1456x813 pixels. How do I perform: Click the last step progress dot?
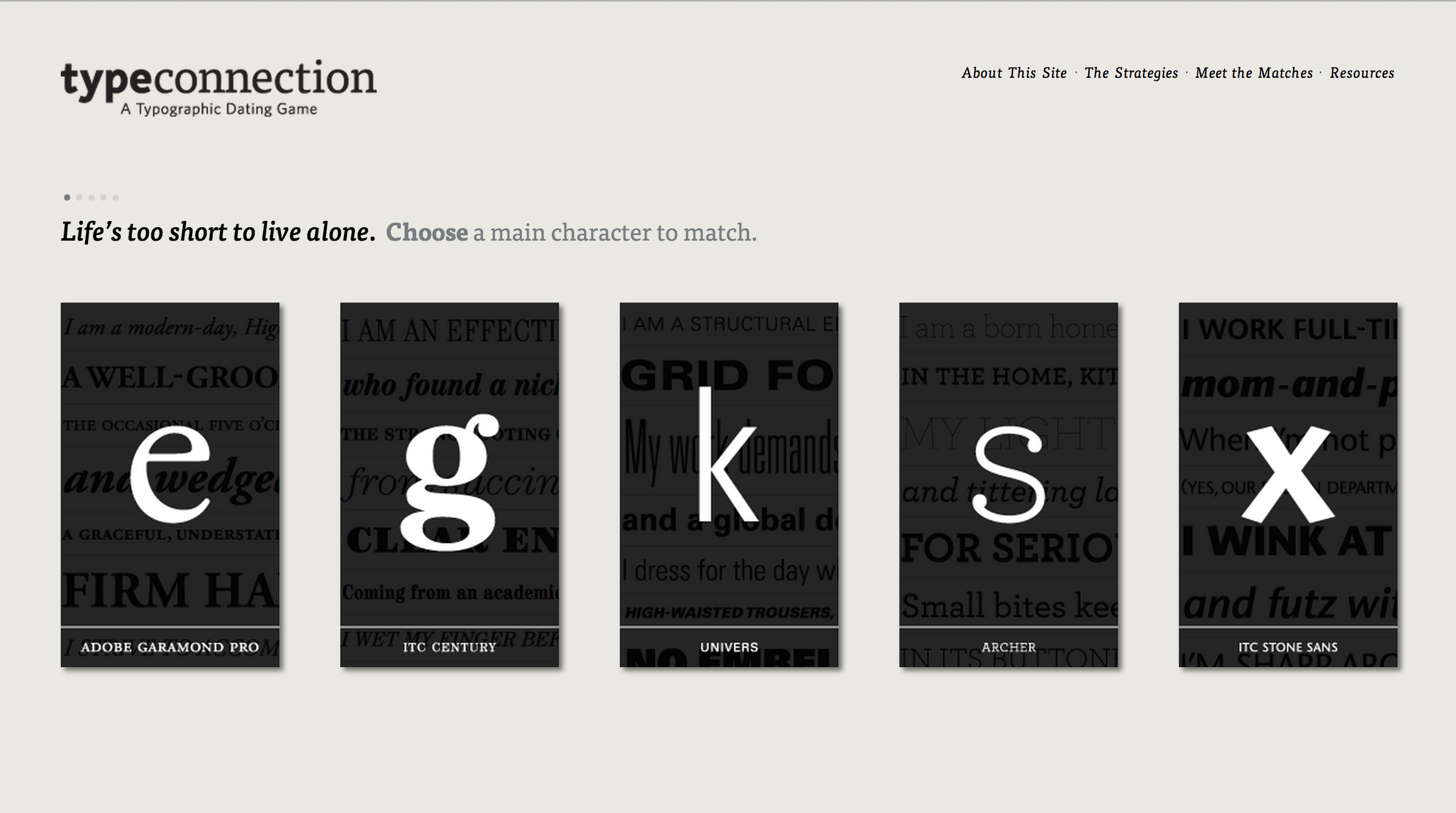(115, 197)
